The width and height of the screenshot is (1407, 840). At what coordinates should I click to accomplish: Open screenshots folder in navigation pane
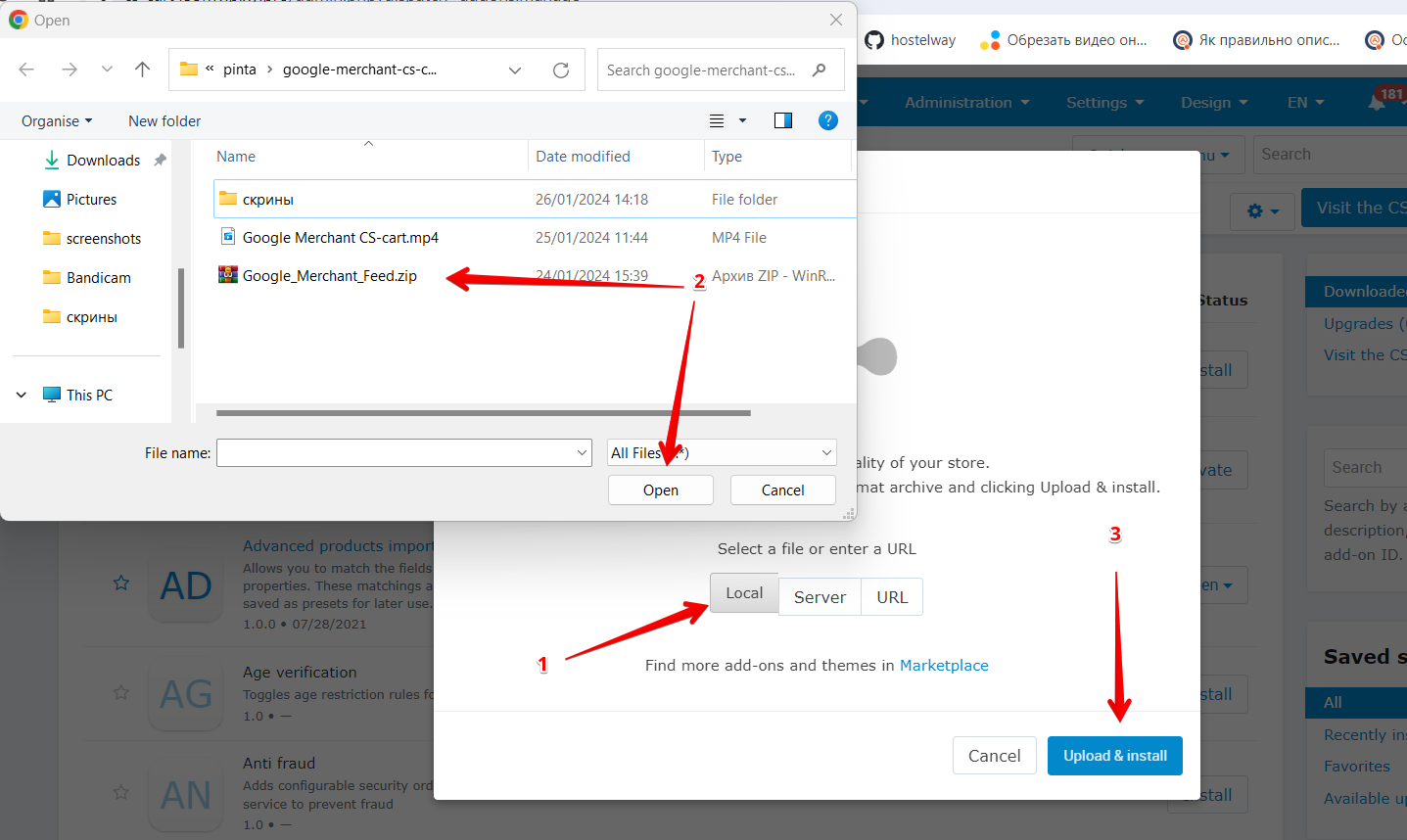[92, 239]
